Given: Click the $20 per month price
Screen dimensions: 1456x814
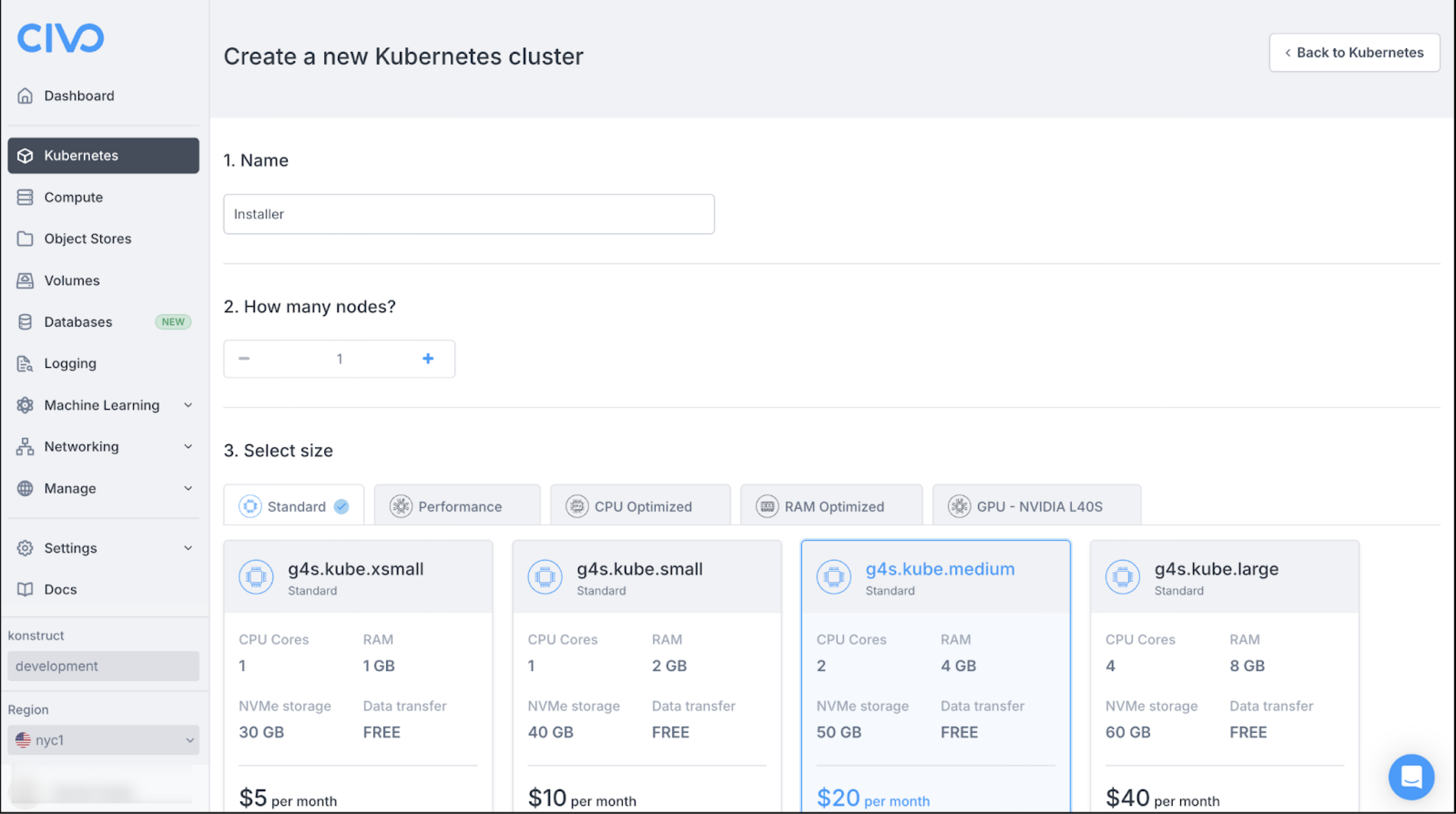Looking at the screenshot, I should (873, 798).
